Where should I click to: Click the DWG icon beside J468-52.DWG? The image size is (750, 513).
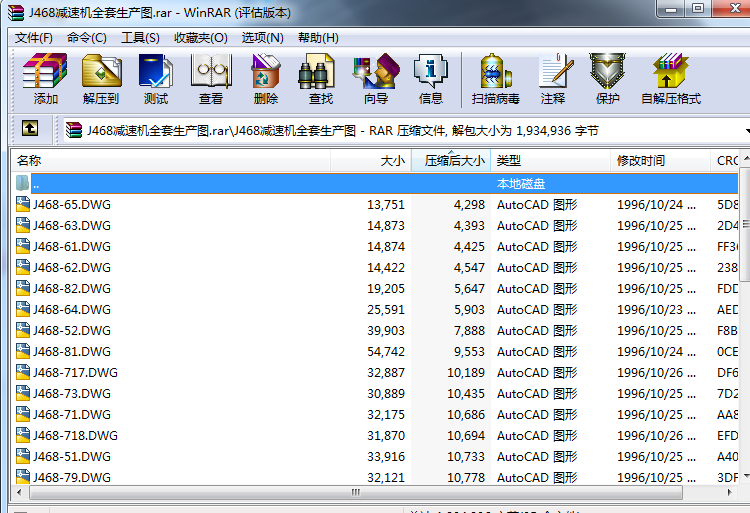23,330
